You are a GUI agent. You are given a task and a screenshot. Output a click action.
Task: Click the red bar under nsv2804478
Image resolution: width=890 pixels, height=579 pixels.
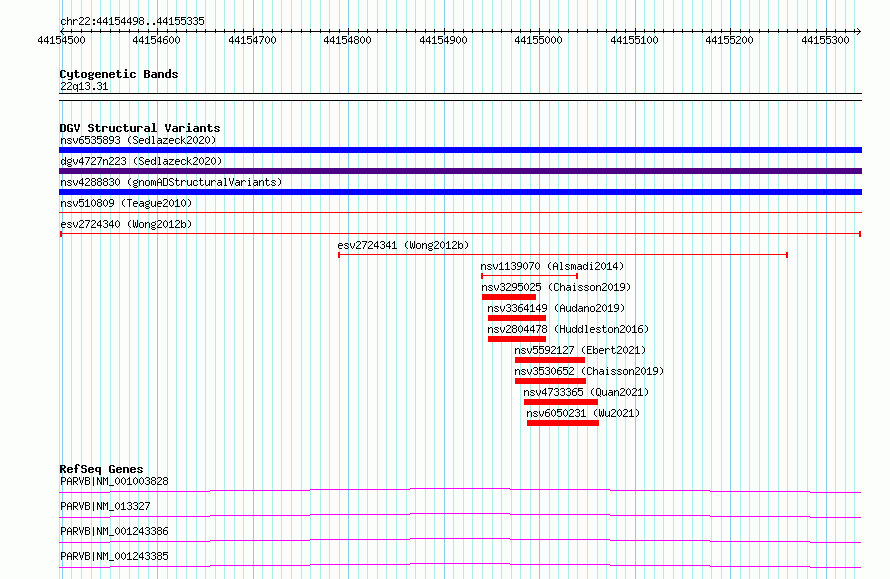pos(517,339)
